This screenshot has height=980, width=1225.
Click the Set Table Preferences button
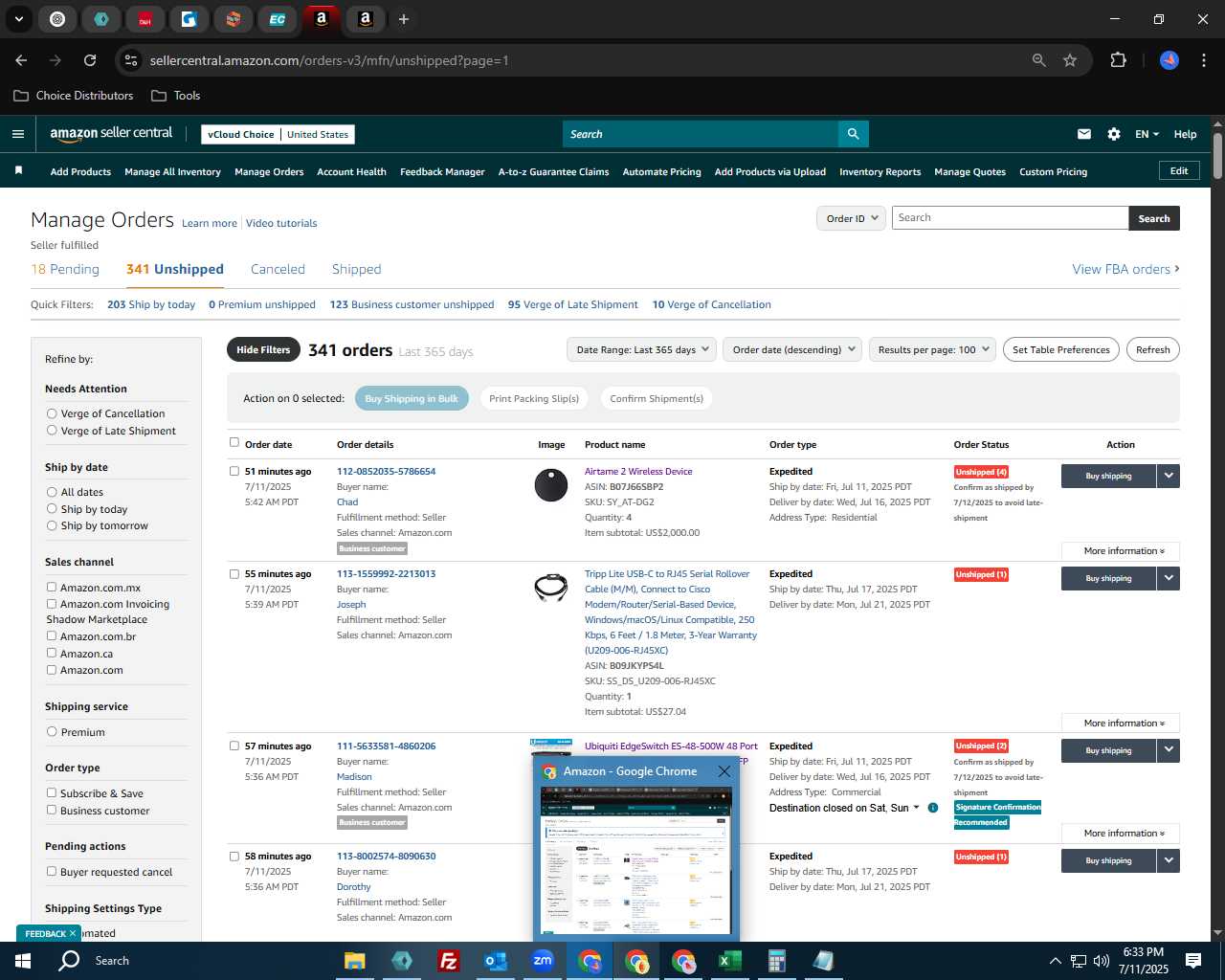click(x=1061, y=350)
